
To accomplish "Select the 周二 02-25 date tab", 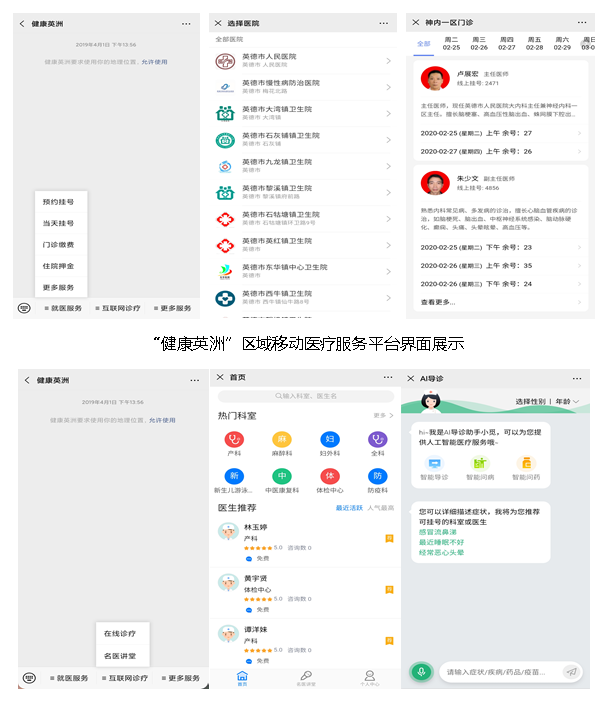I will click(451, 43).
